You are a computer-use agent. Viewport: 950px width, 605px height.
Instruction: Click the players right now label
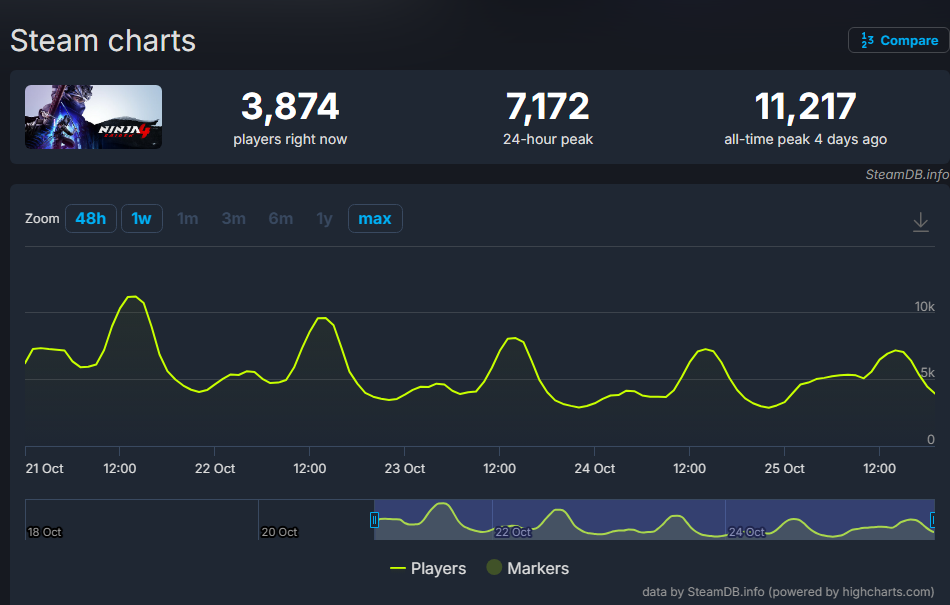[290, 139]
